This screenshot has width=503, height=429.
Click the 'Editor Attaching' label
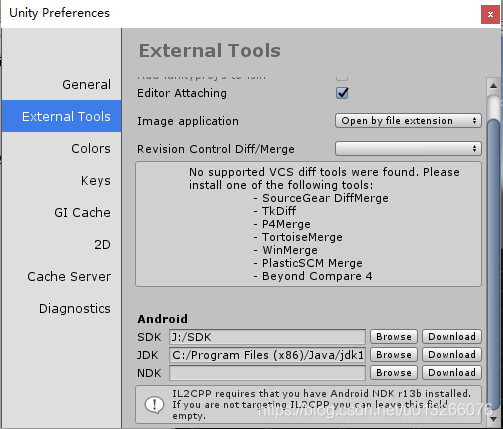pyautogui.click(x=182, y=93)
